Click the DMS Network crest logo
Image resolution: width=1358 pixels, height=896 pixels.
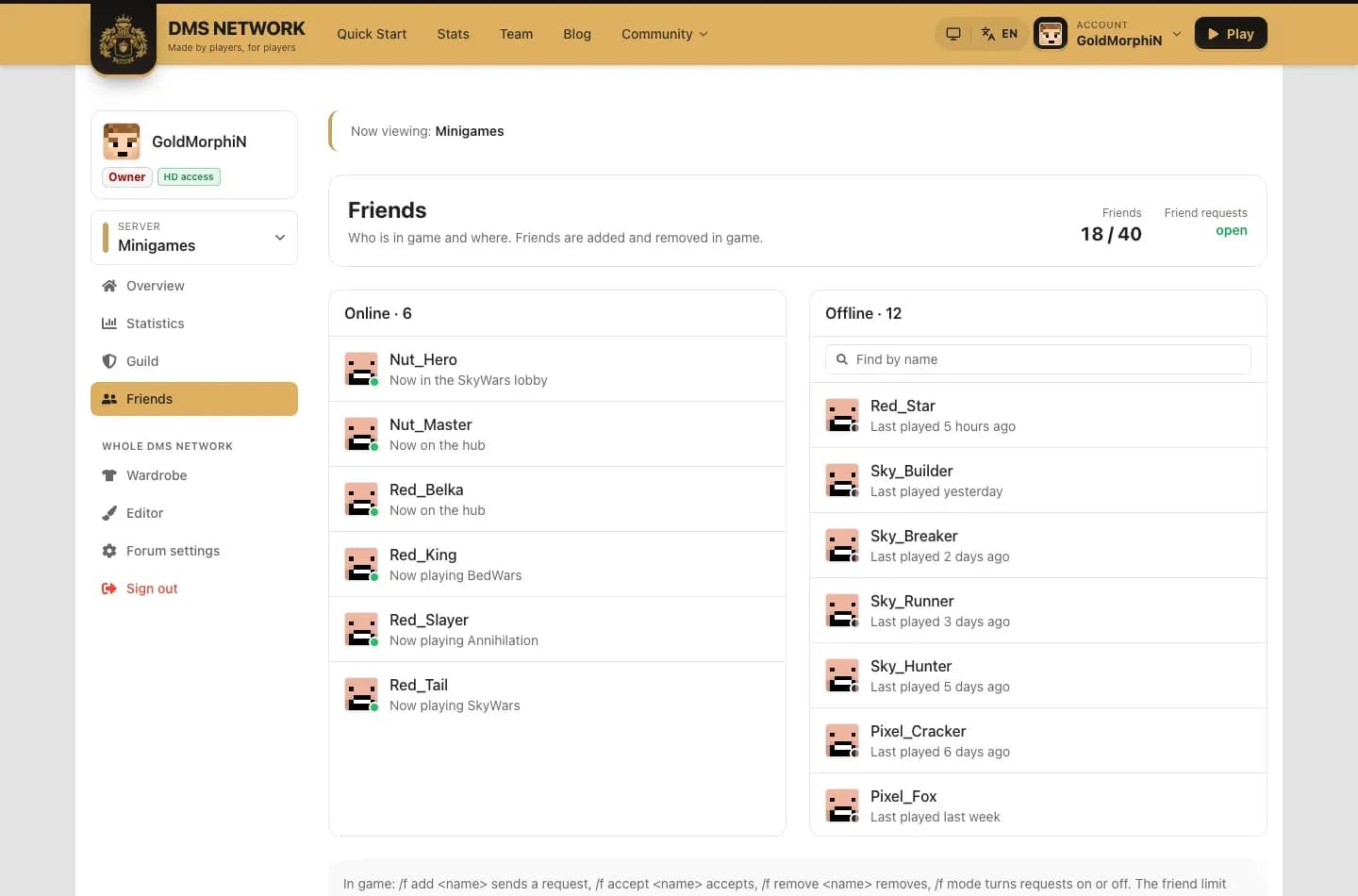coord(124,38)
